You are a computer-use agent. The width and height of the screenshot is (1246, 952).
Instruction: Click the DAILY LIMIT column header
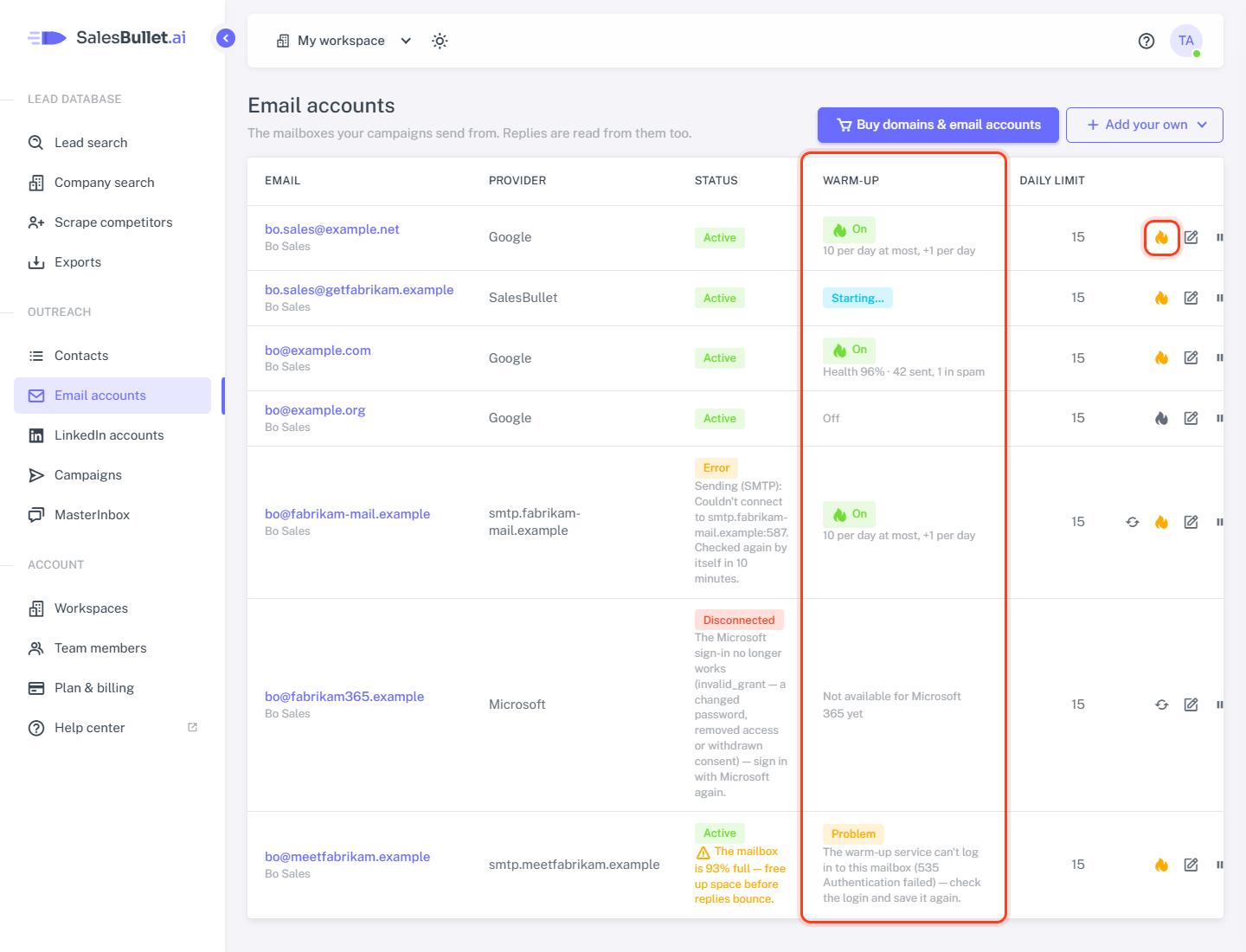click(x=1052, y=181)
